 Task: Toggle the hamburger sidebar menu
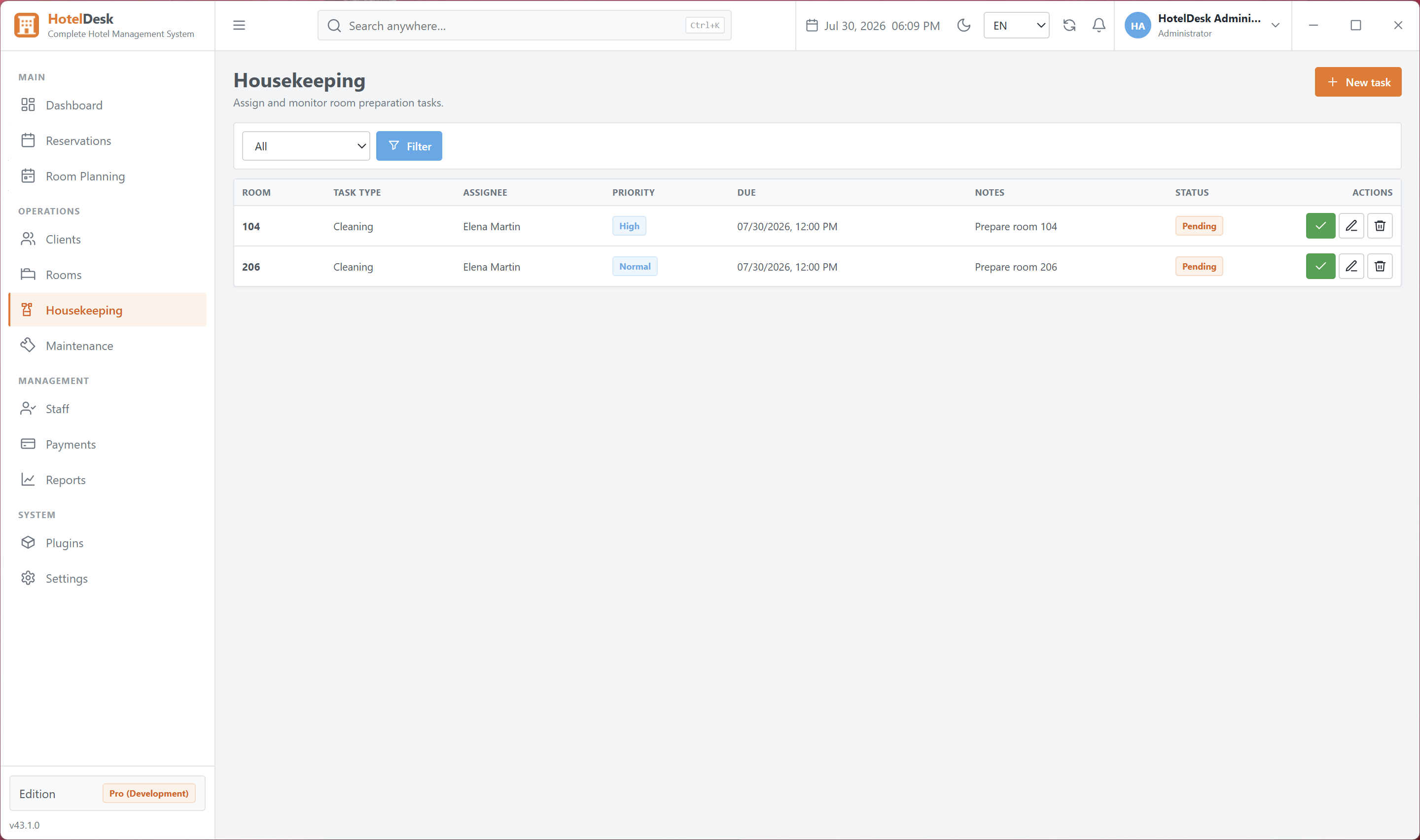(239, 26)
